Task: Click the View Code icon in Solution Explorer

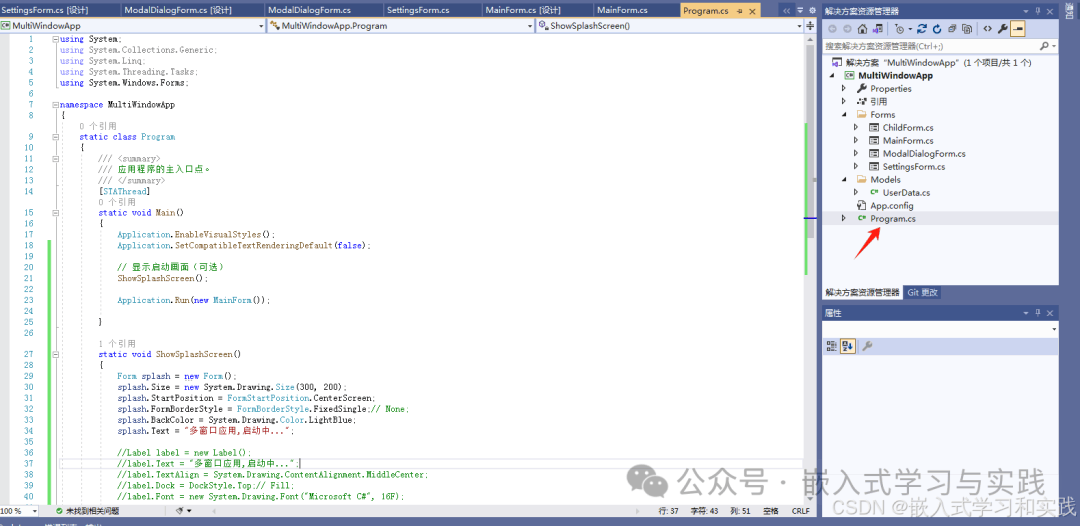Action: pyautogui.click(x=988, y=29)
